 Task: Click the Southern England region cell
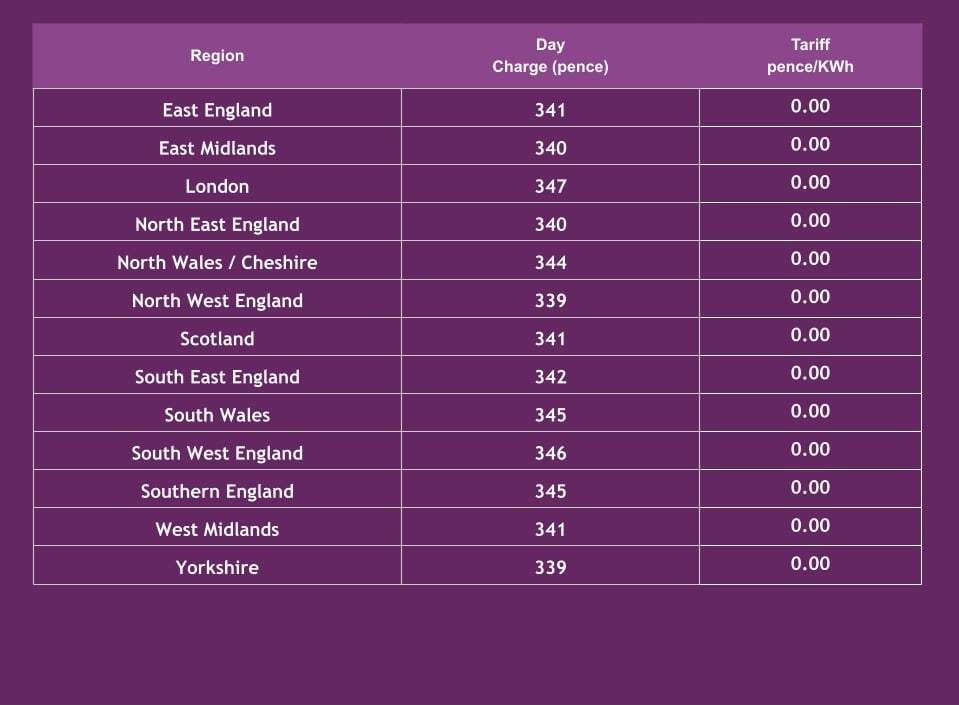pyautogui.click(x=217, y=490)
